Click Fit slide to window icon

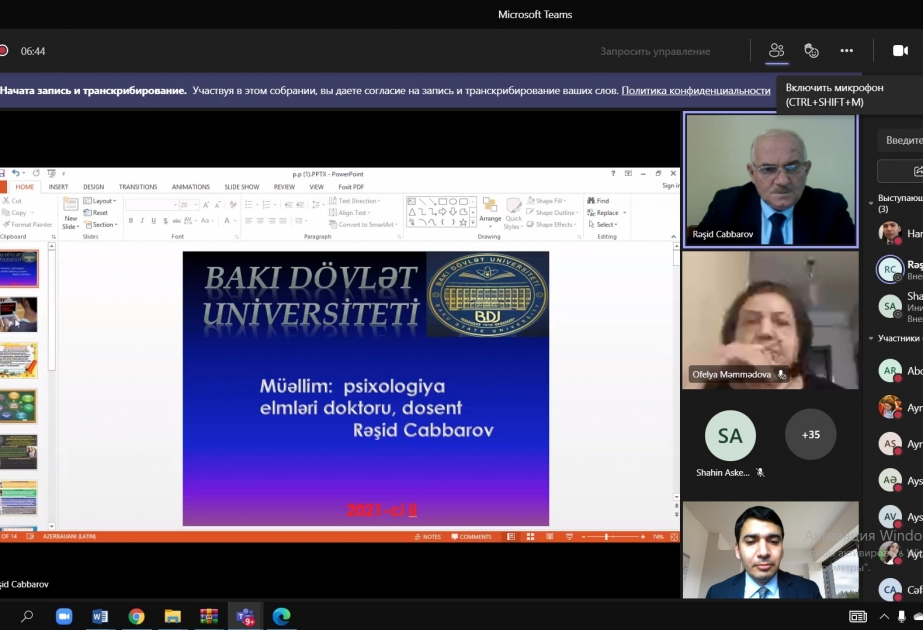(x=674, y=536)
